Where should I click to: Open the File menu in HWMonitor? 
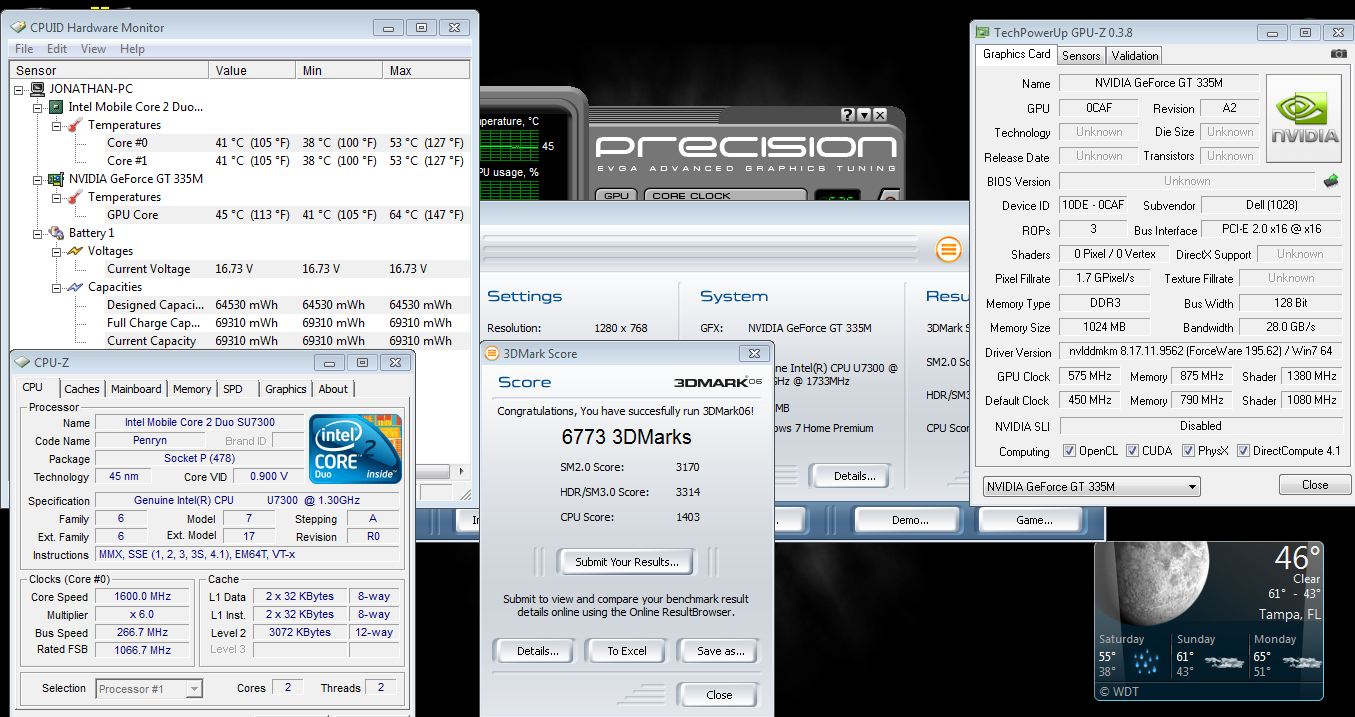24,48
